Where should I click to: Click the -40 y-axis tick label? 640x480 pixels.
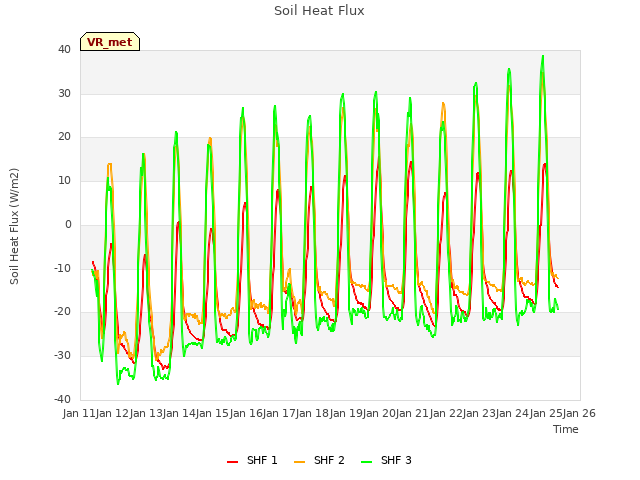62,399
